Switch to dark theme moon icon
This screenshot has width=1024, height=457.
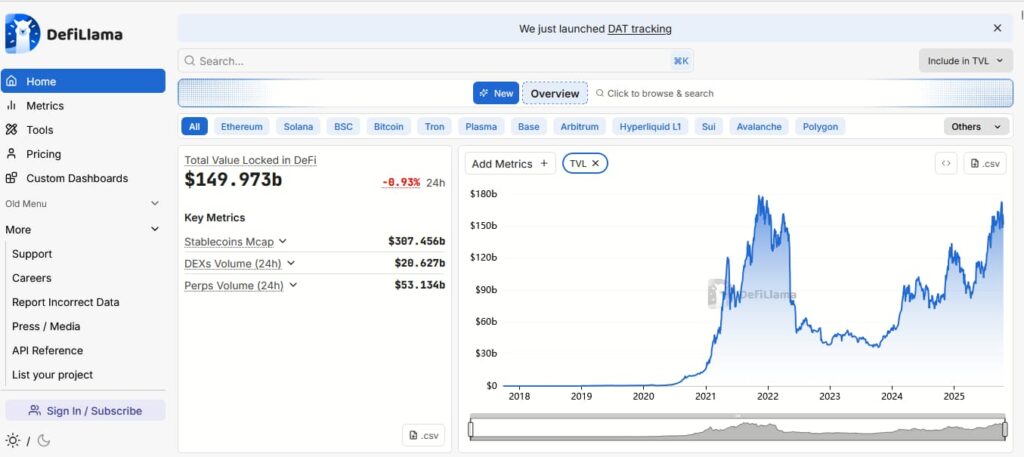(x=44, y=440)
